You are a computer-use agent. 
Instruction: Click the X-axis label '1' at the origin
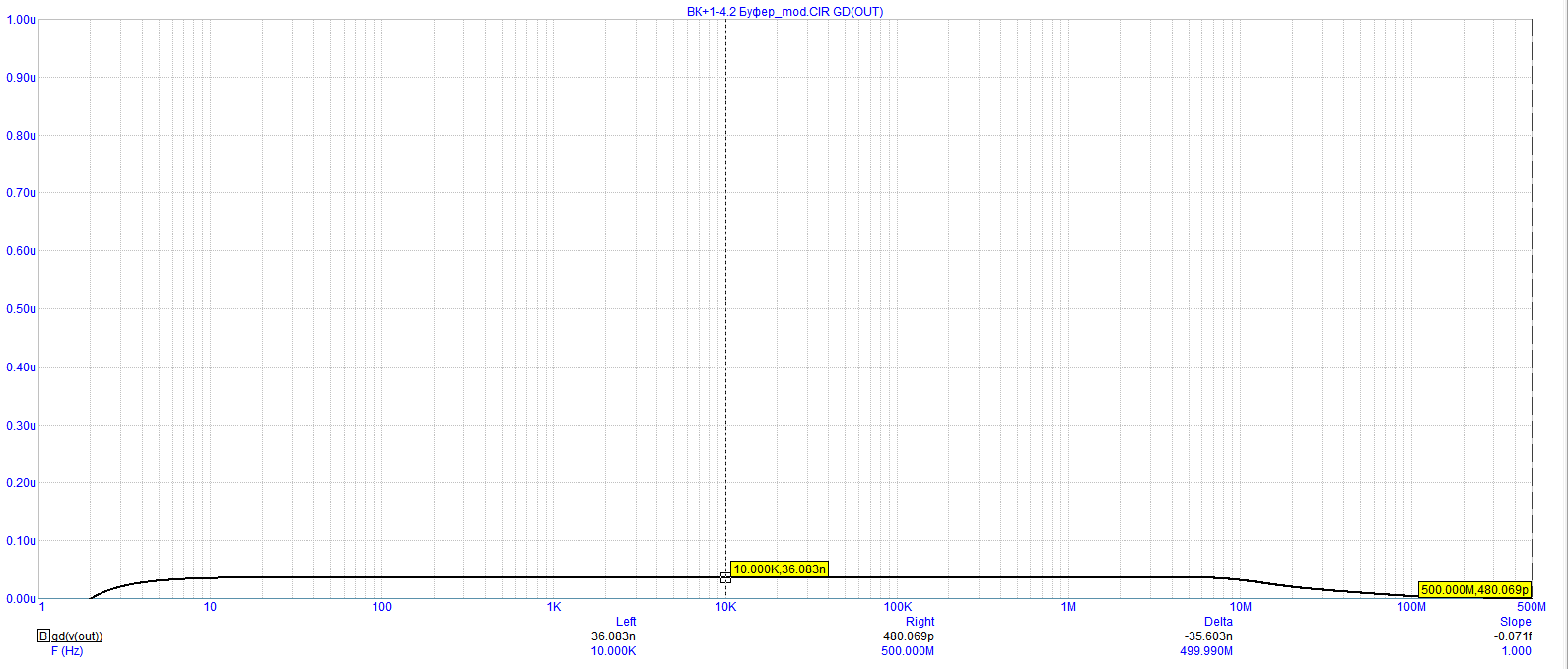click(42, 607)
